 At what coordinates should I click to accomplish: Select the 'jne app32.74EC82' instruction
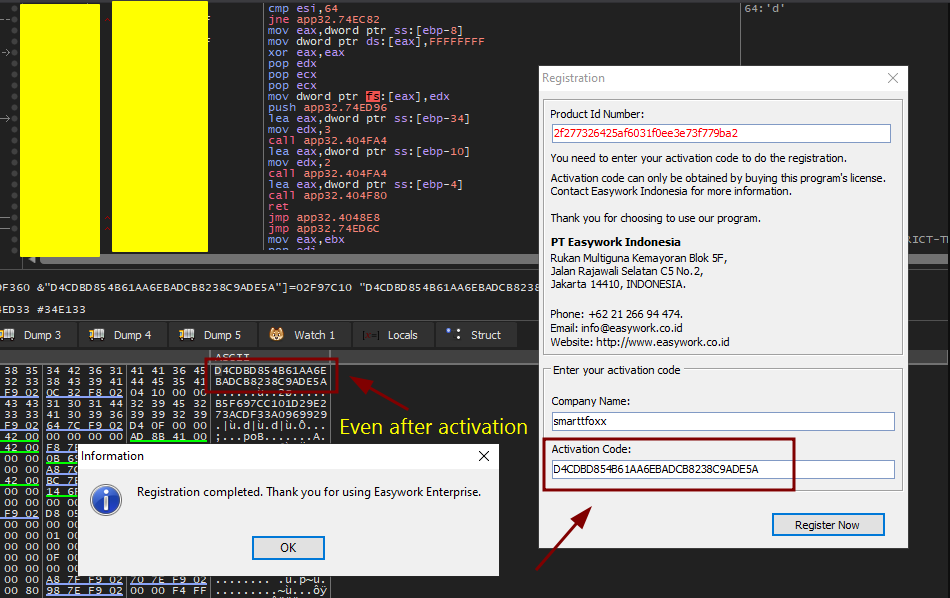324,19
